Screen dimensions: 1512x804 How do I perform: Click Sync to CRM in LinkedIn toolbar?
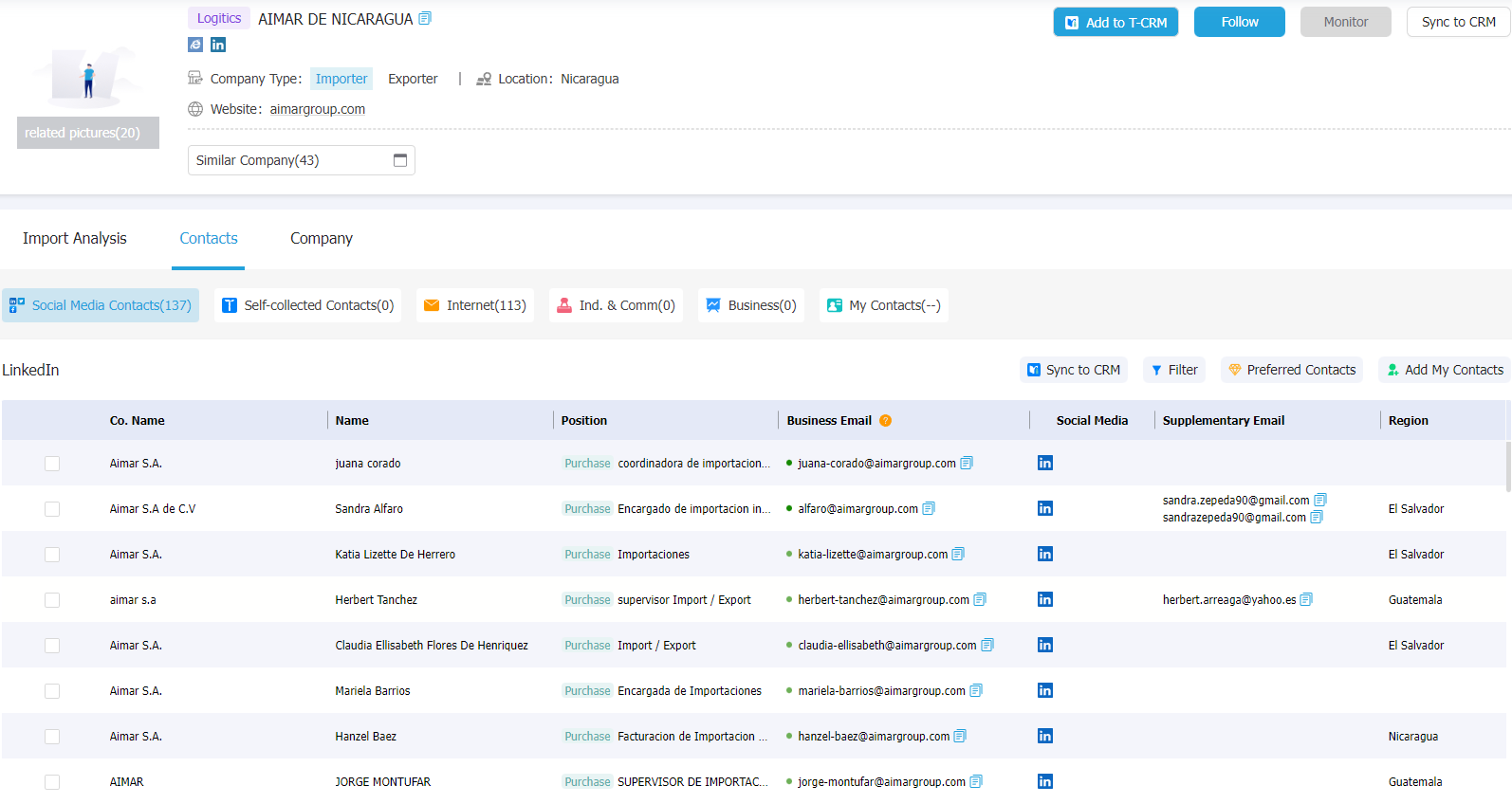[x=1074, y=370]
